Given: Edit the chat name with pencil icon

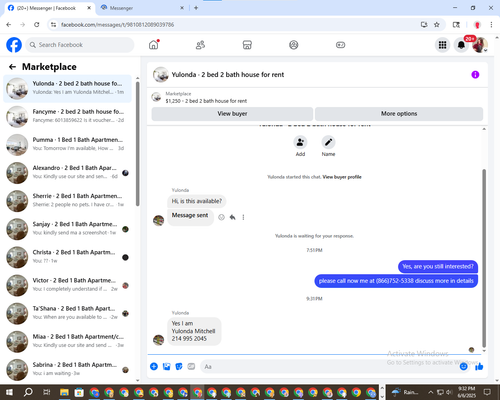Looking at the screenshot, I should pyautogui.click(x=328, y=142).
